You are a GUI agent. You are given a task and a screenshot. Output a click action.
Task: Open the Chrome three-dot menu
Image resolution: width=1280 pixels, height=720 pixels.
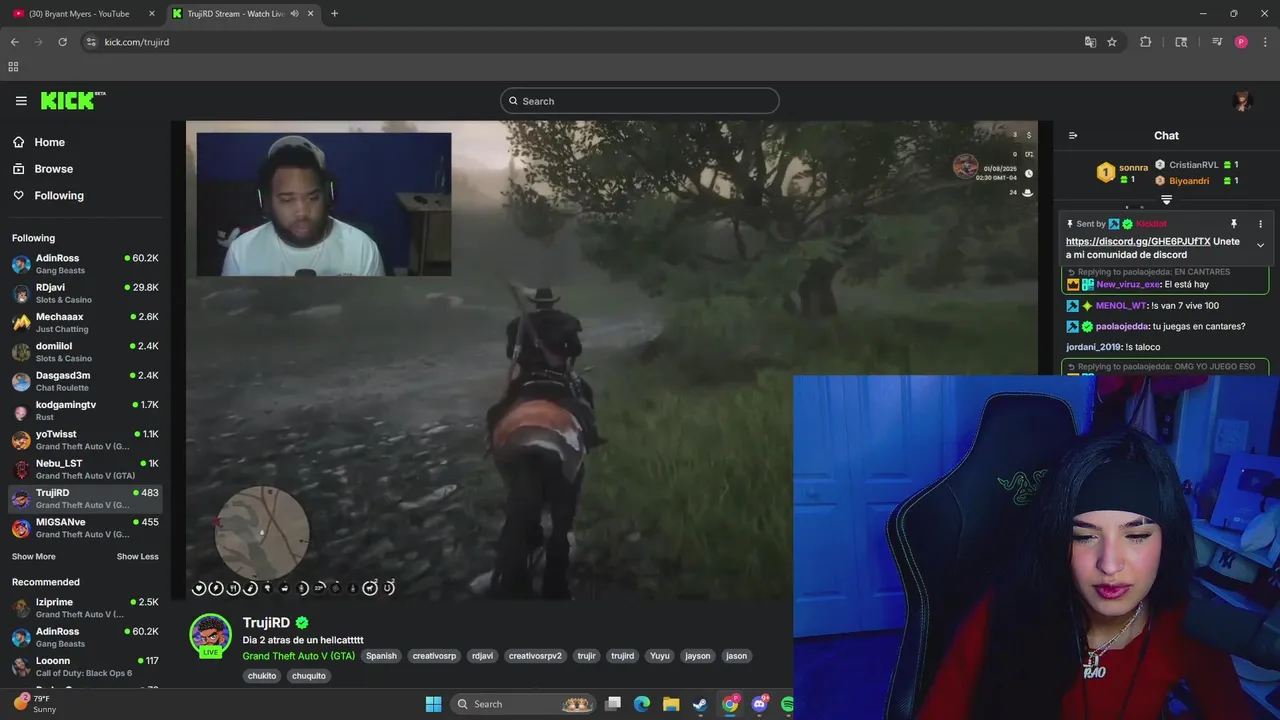click(x=1266, y=42)
